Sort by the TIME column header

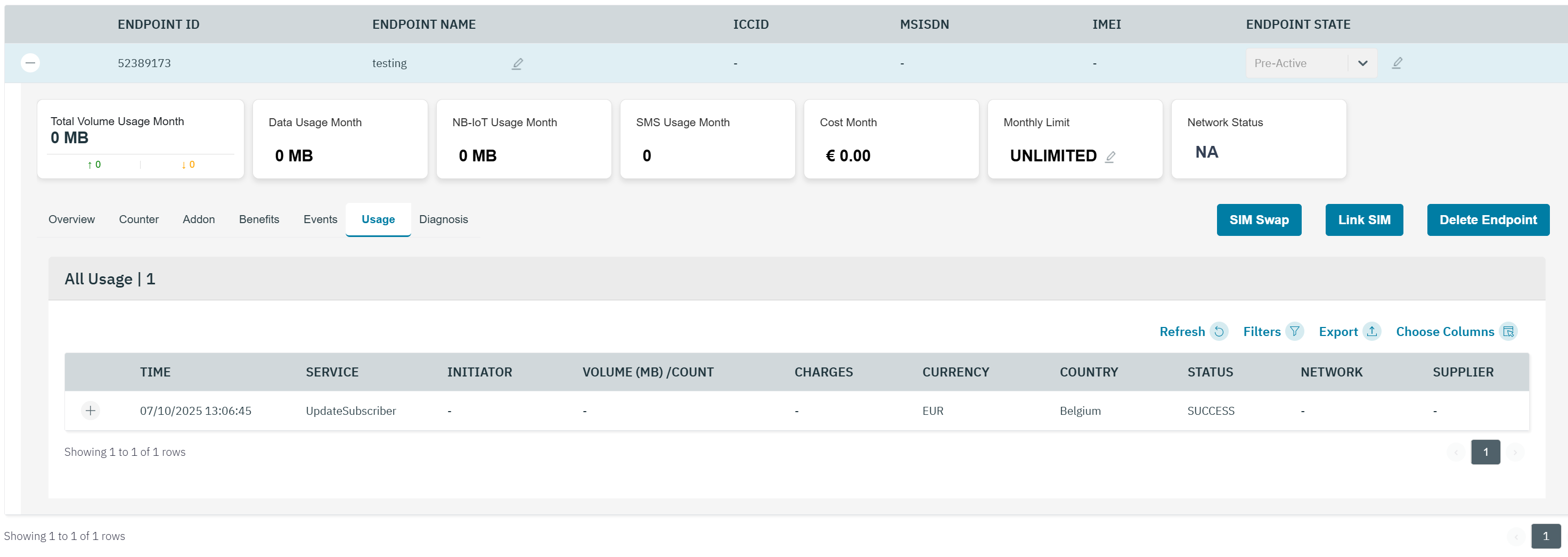click(155, 372)
